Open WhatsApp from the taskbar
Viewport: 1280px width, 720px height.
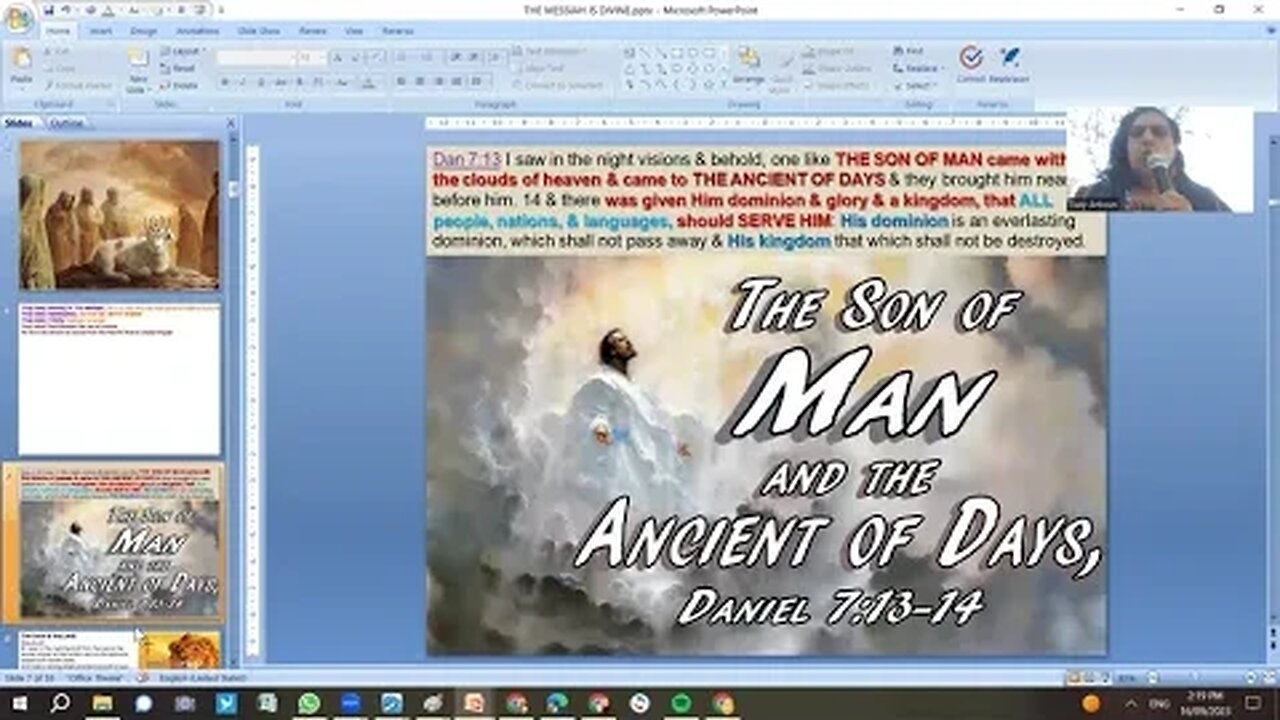(x=309, y=703)
